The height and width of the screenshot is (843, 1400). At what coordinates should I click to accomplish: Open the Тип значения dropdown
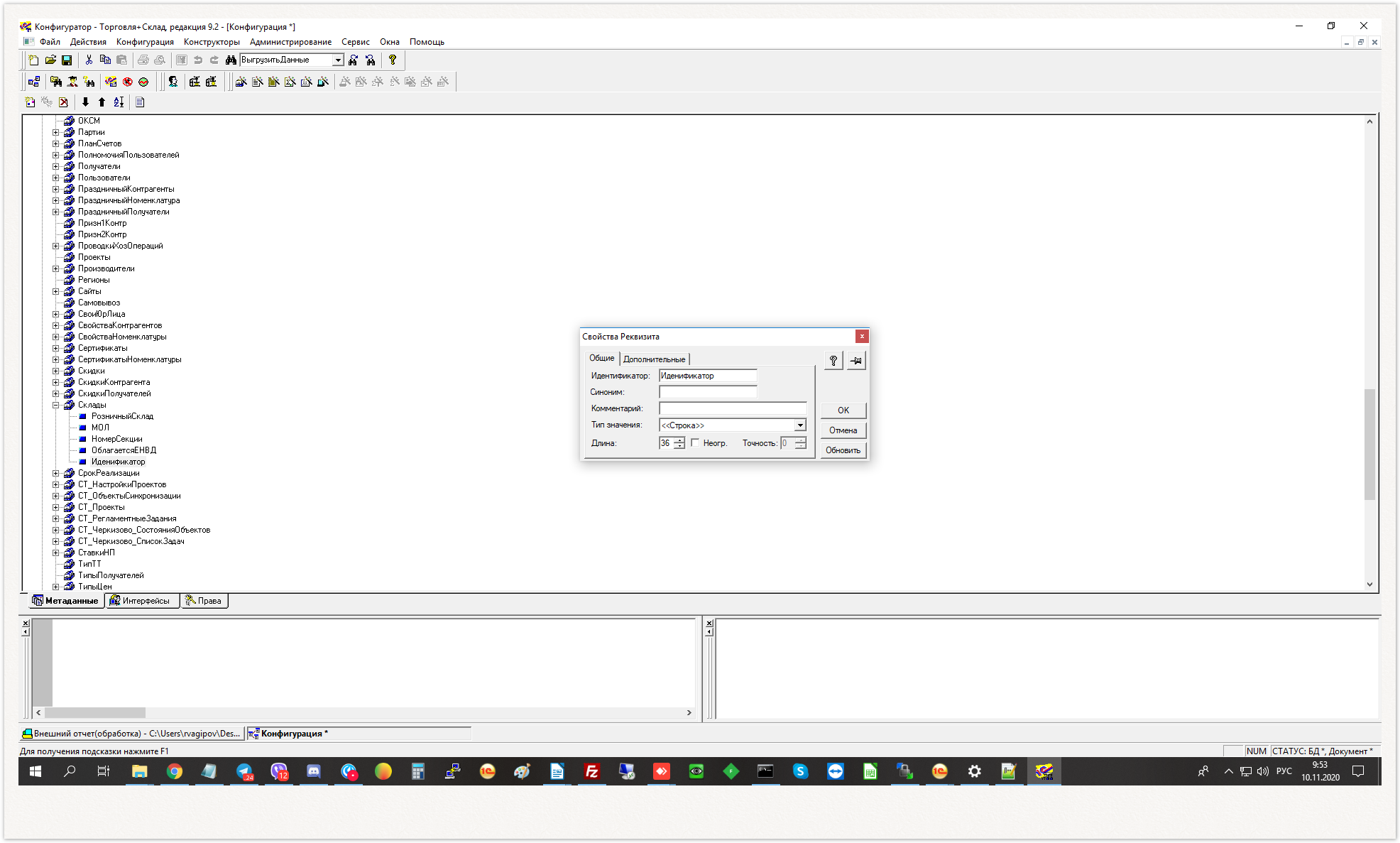point(800,425)
